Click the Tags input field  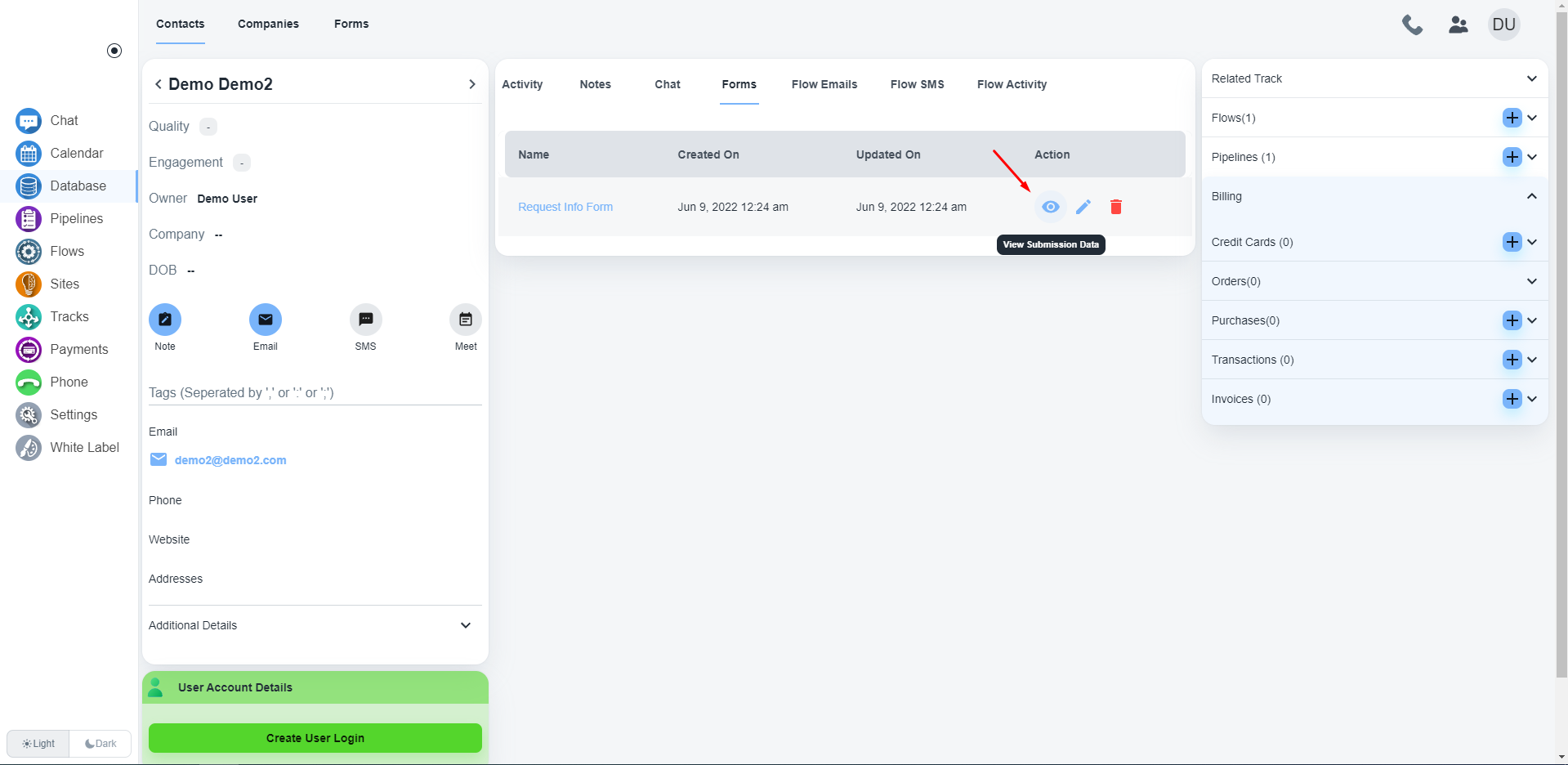click(315, 392)
